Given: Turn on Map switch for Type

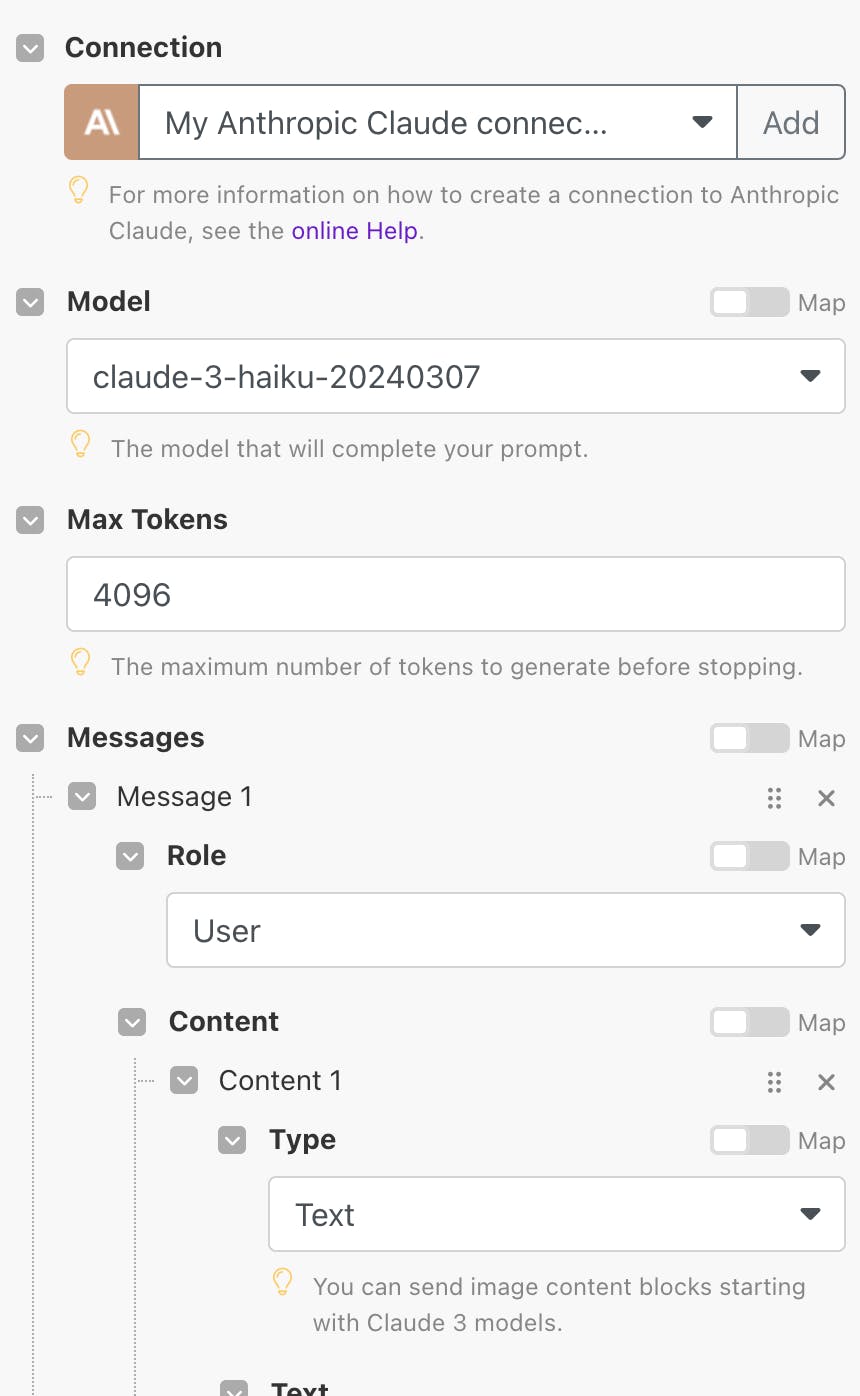Looking at the screenshot, I should [750, 1140].
